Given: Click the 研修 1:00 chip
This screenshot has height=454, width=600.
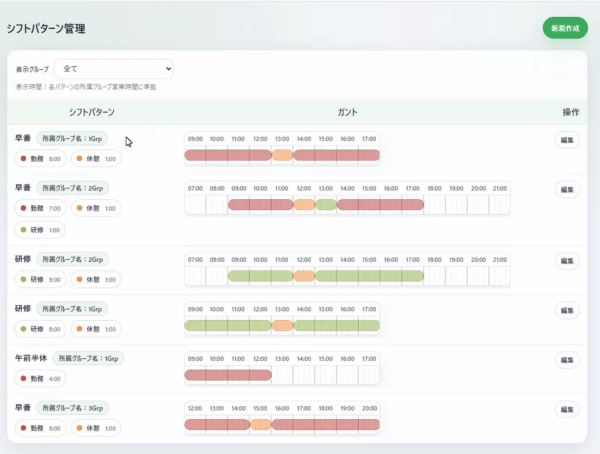Looking at the screenshot, I should coord(40,230).
